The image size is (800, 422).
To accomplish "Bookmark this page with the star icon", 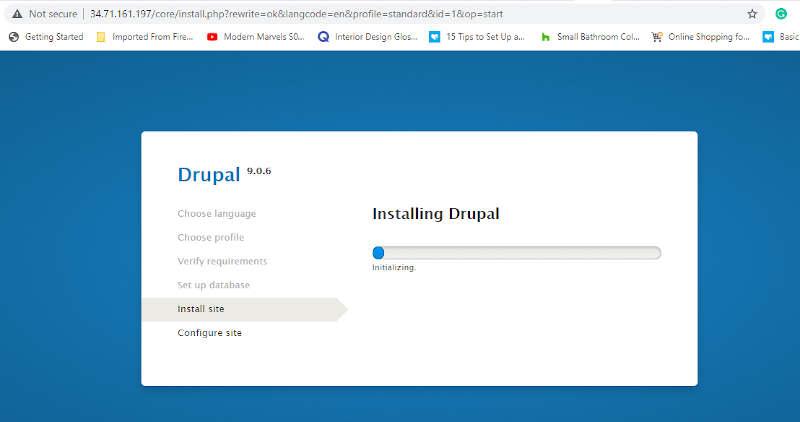I will (x=752, y=14).
